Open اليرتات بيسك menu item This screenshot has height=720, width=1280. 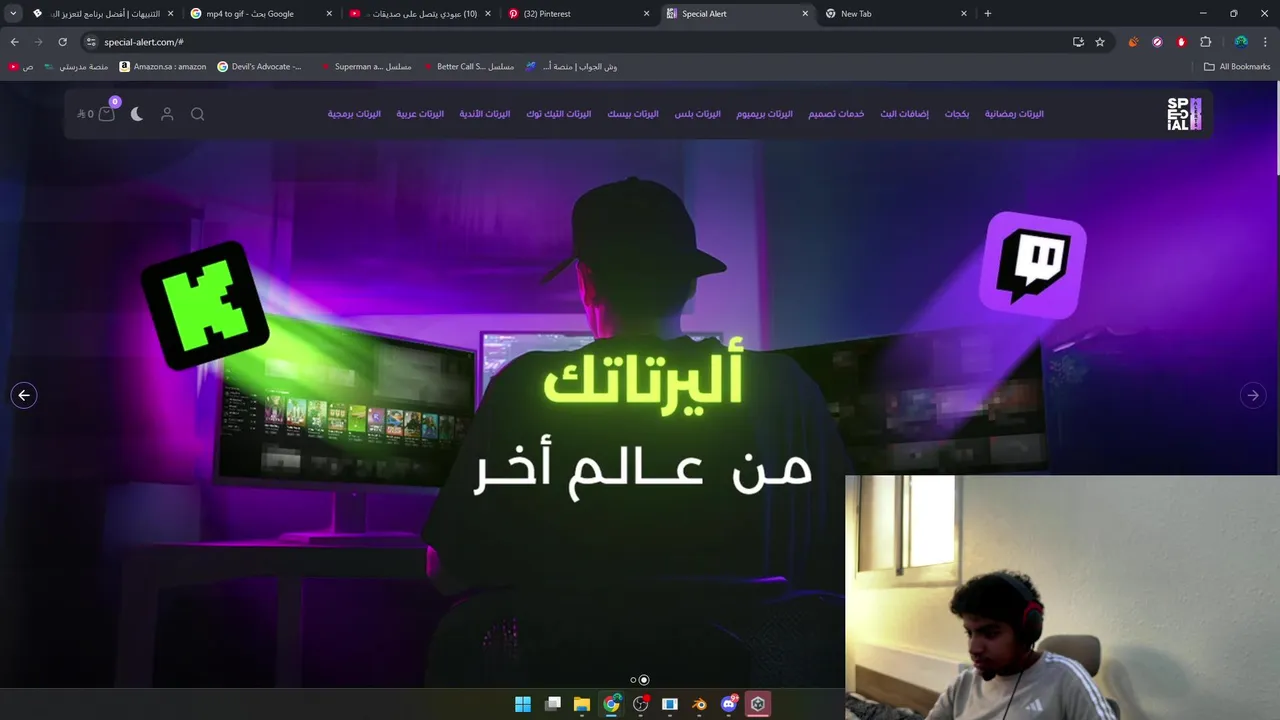[633, 114]
